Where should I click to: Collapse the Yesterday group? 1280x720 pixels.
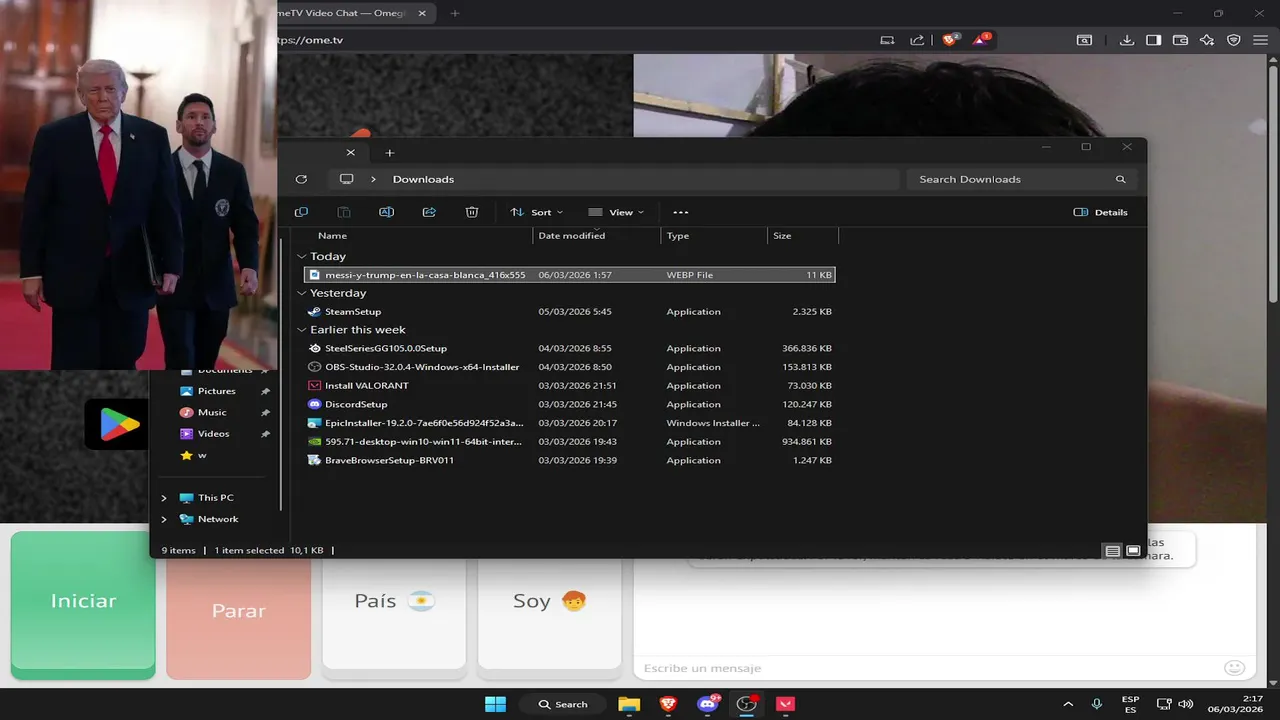pyautogui.click(x=302, y=293)
